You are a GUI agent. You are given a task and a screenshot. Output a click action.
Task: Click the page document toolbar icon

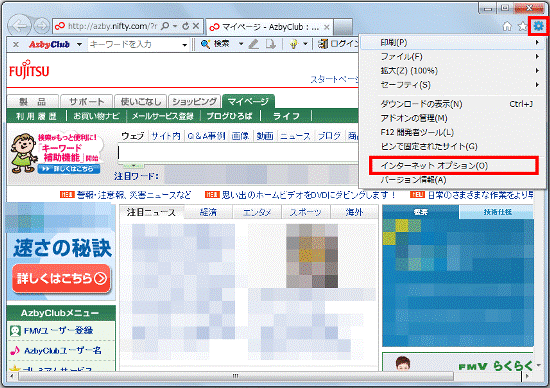(270, 44)
